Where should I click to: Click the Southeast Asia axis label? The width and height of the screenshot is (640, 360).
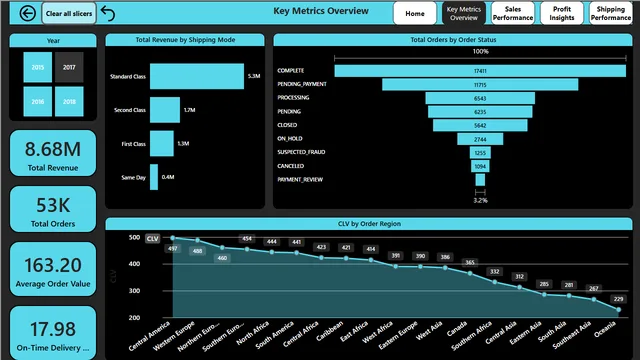[572, 335]
